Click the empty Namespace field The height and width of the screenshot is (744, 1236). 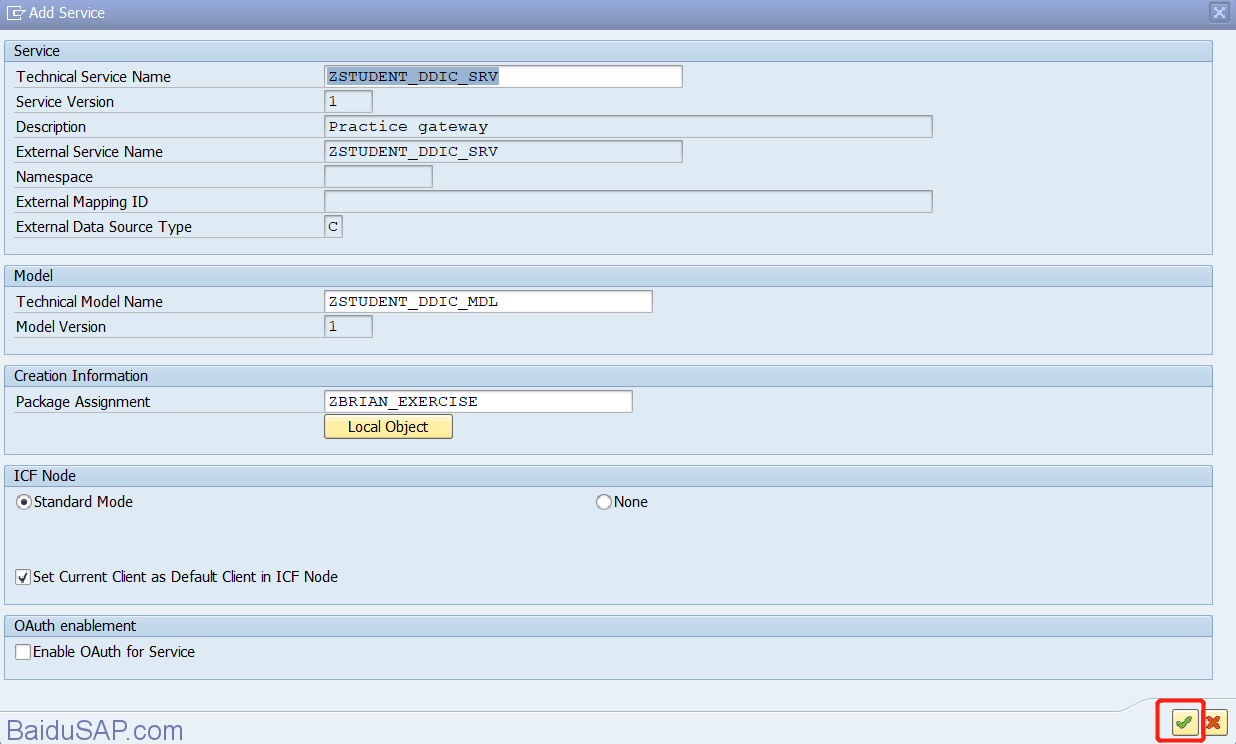point(378,177)
